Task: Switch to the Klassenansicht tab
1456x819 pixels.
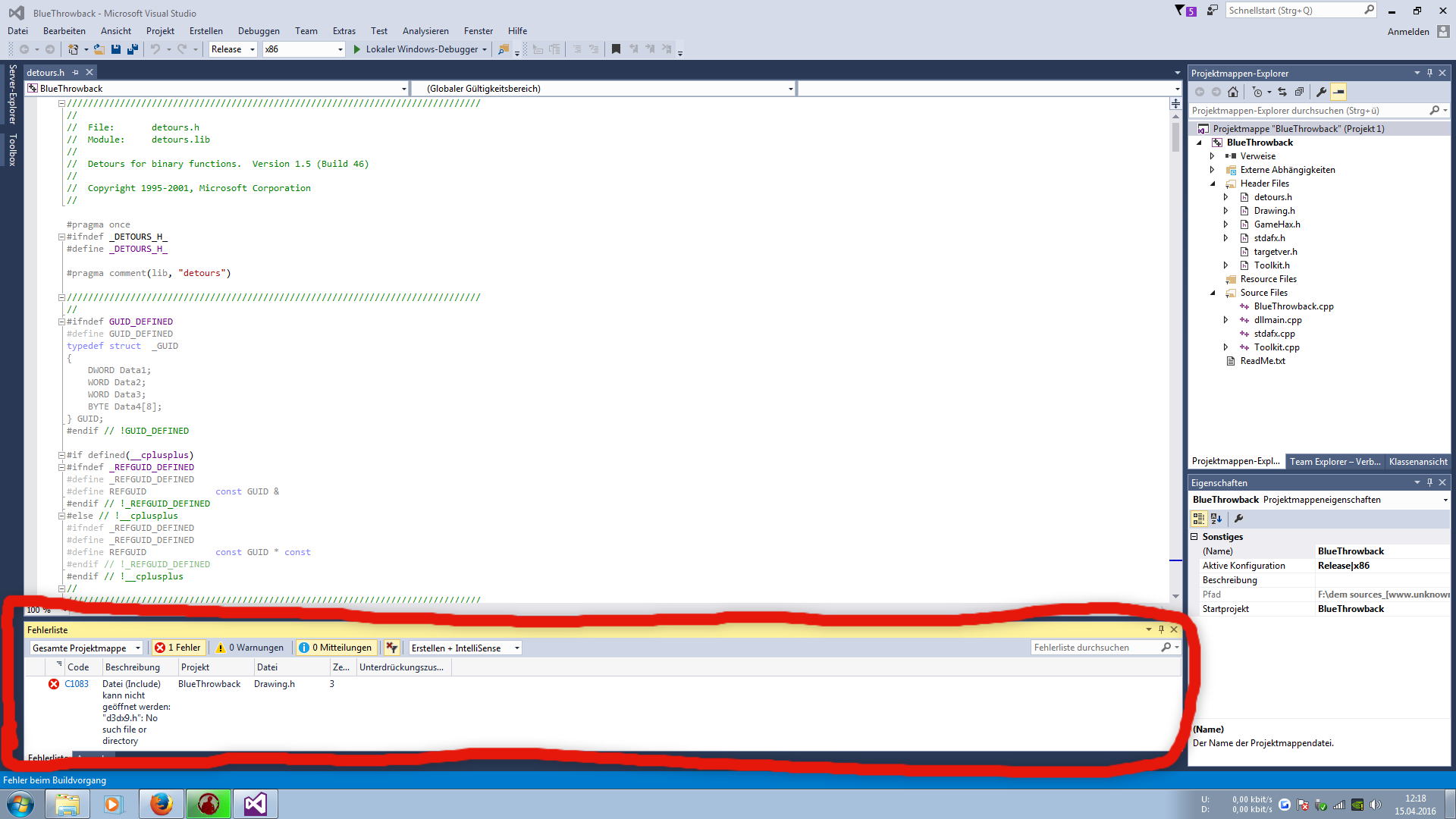Action: click(1417, 462)
